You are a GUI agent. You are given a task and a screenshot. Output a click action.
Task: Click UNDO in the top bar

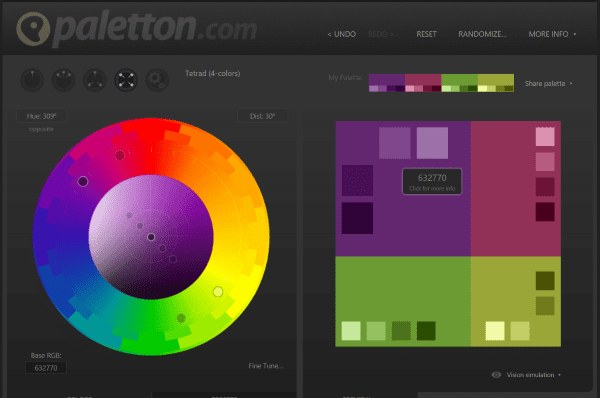point(342,34)
